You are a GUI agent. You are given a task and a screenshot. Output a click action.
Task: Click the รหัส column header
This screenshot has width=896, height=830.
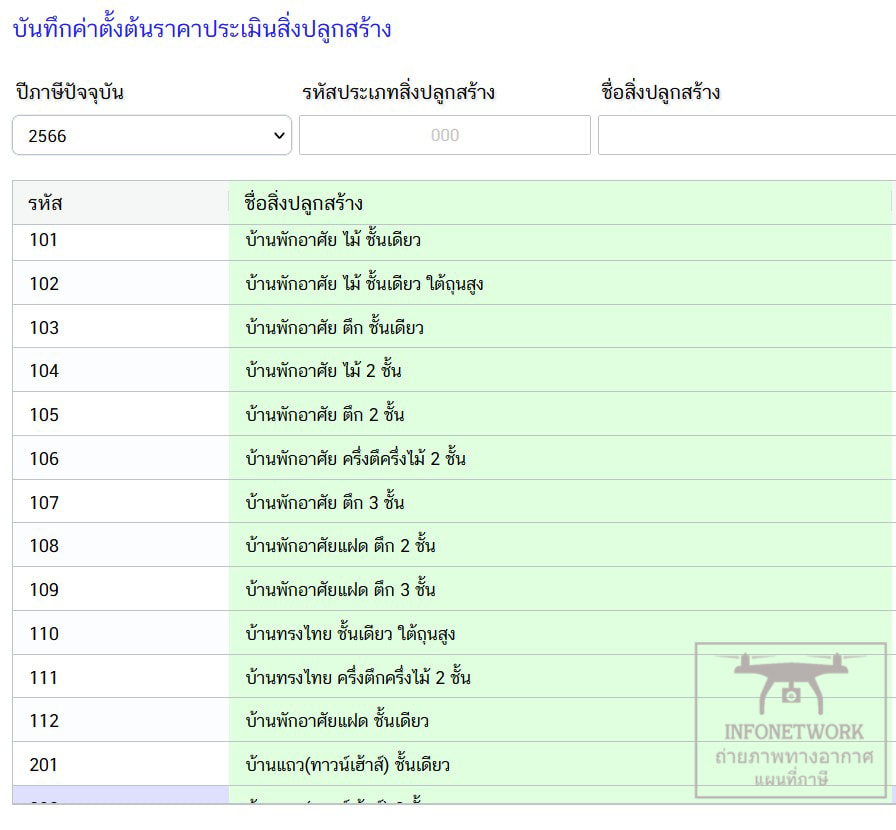pos(121,203)
